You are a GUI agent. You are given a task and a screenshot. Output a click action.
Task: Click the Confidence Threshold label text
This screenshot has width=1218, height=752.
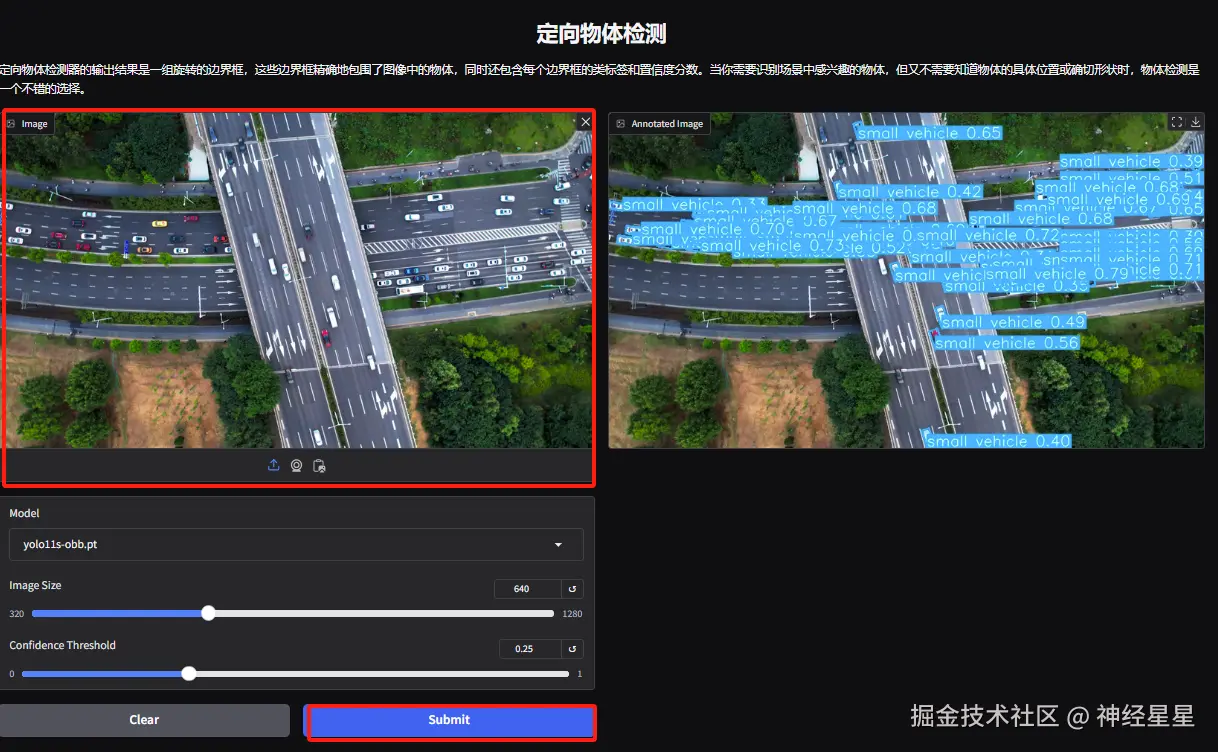(x=63, y=645)
